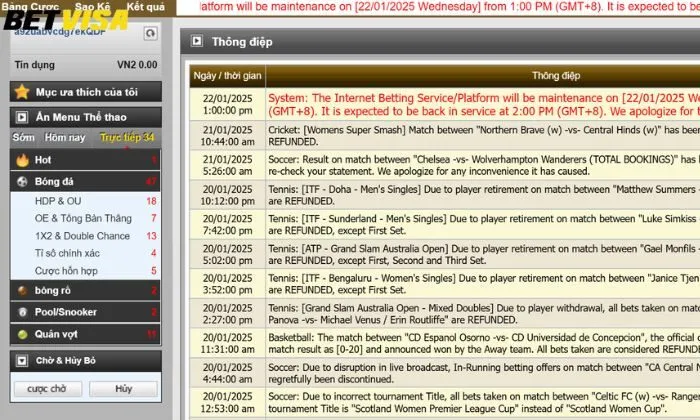
Task: Open the 1X2 & Double Chance market
Action: click(82, 236)
